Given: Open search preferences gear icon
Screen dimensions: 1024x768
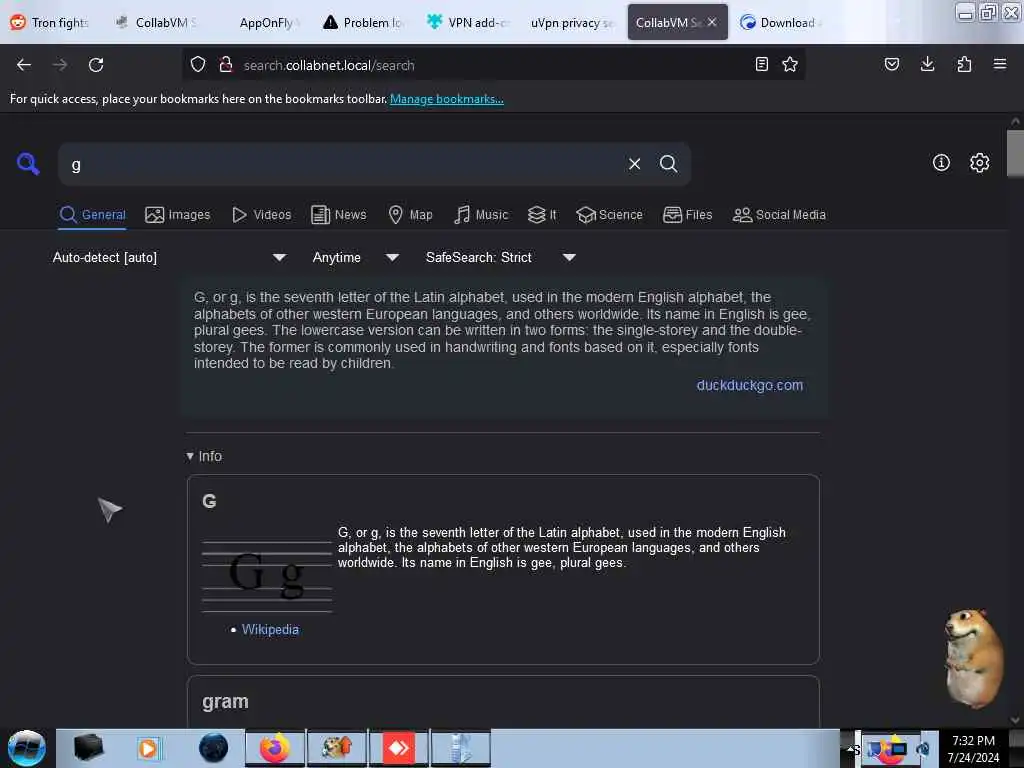Looking at the screenshot, I should pos(980,163).
